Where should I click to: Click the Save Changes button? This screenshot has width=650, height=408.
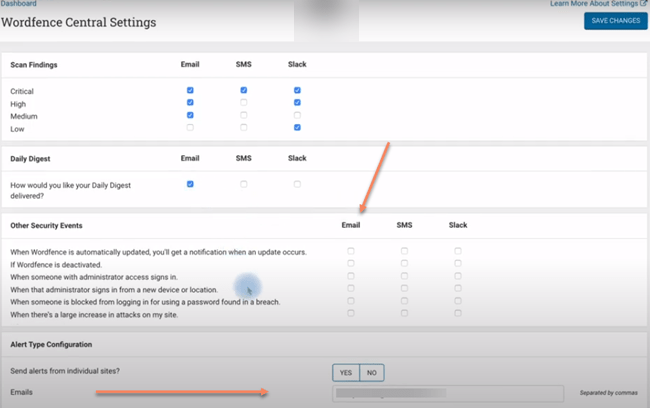point(616,21)
